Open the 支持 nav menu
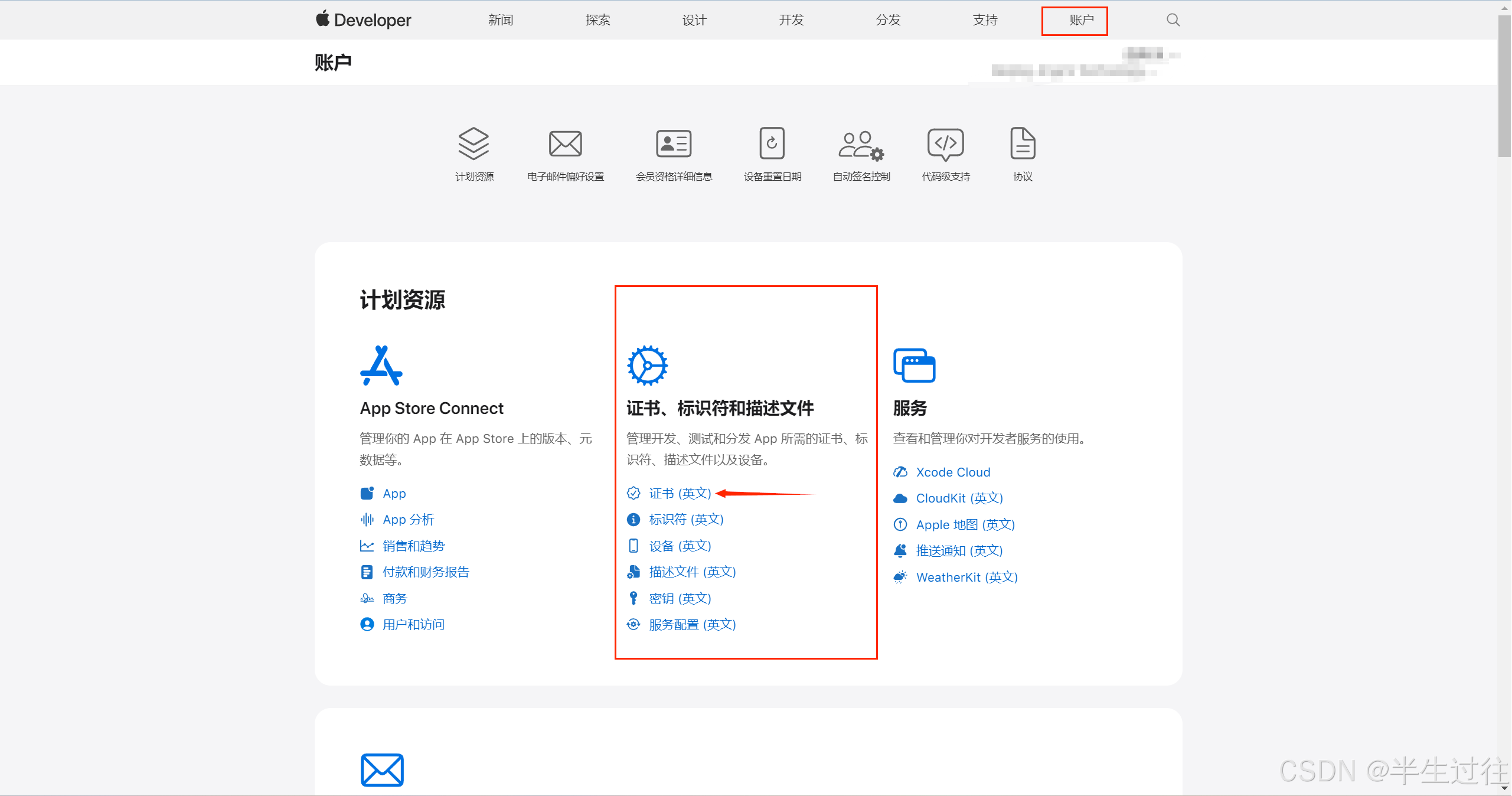The height and width of the screenshot is (796, 1512). [985, 20]
